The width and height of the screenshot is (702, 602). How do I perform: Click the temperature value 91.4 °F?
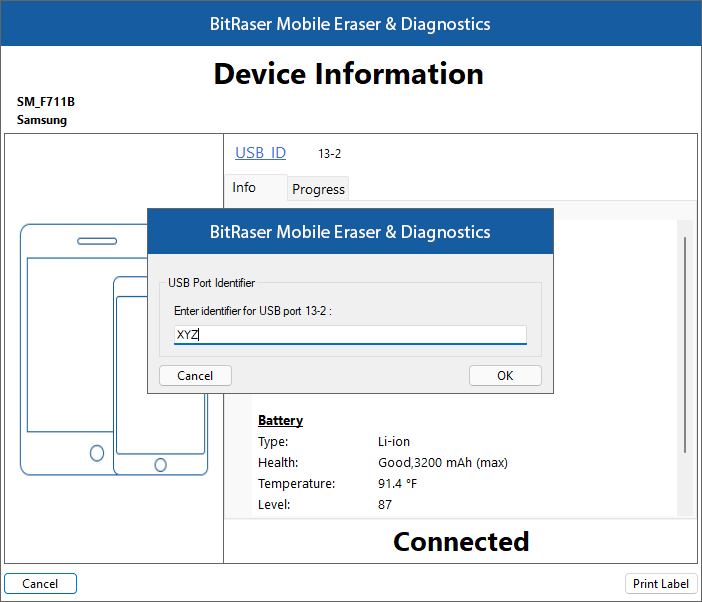click(x=398, y=483)
